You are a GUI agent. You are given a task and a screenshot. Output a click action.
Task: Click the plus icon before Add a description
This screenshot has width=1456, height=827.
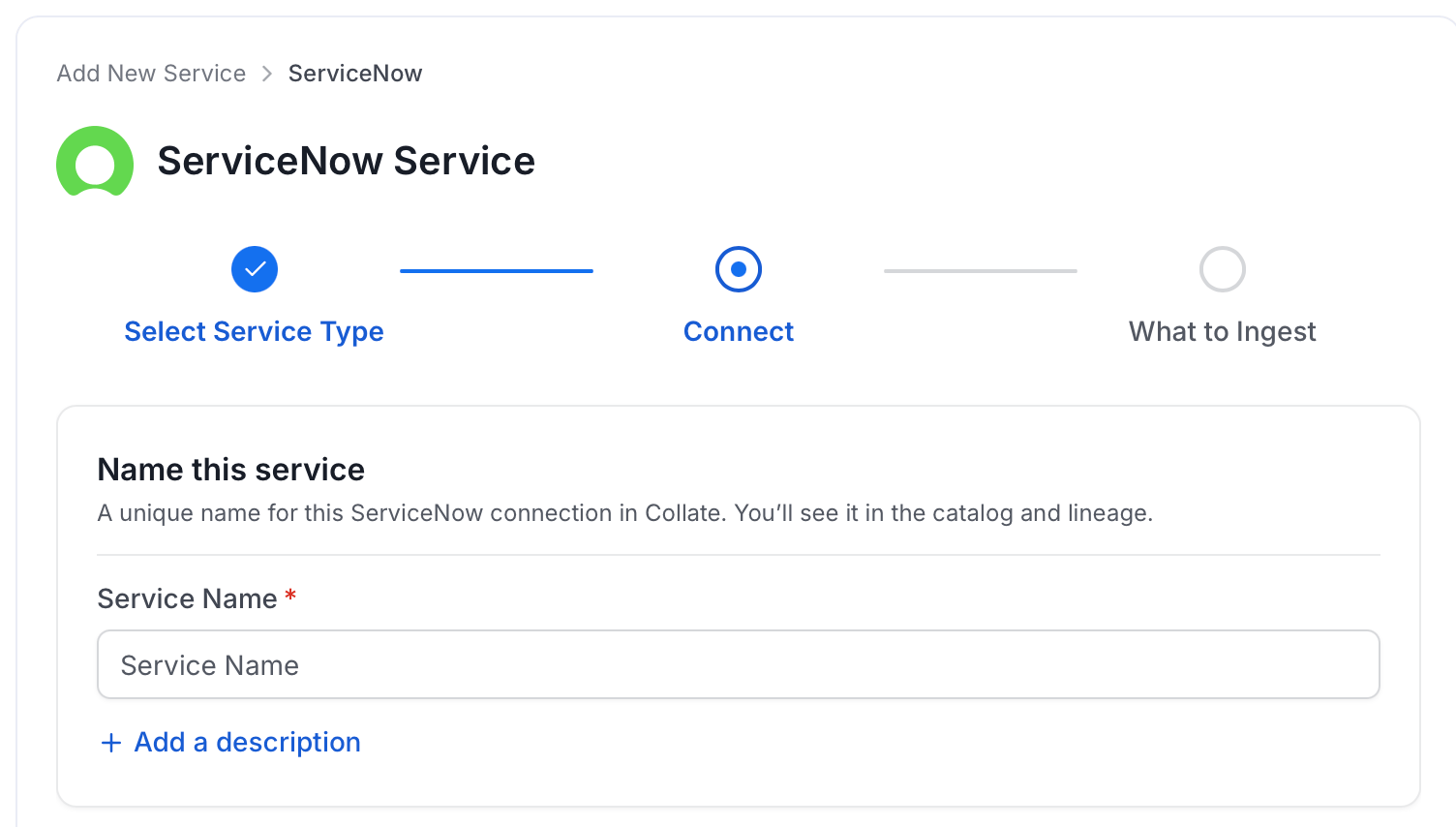pyautogui.click(x=111, y=743)
